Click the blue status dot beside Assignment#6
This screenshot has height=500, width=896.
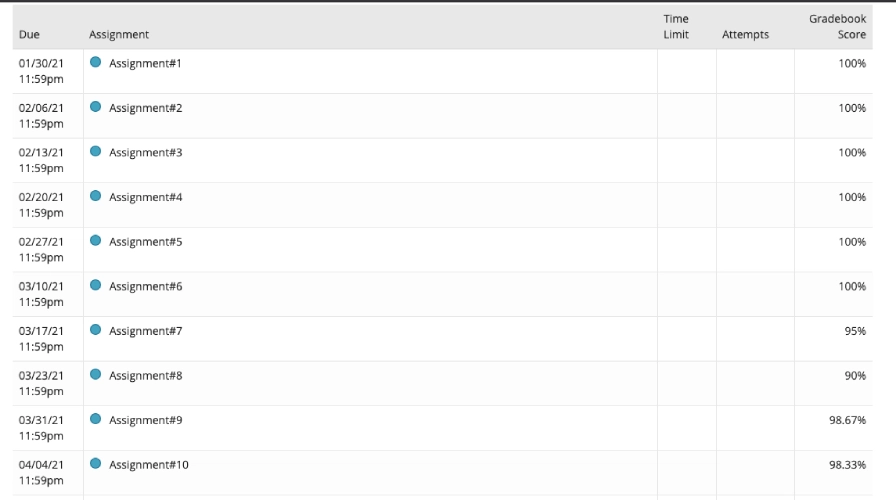point(96,286)
